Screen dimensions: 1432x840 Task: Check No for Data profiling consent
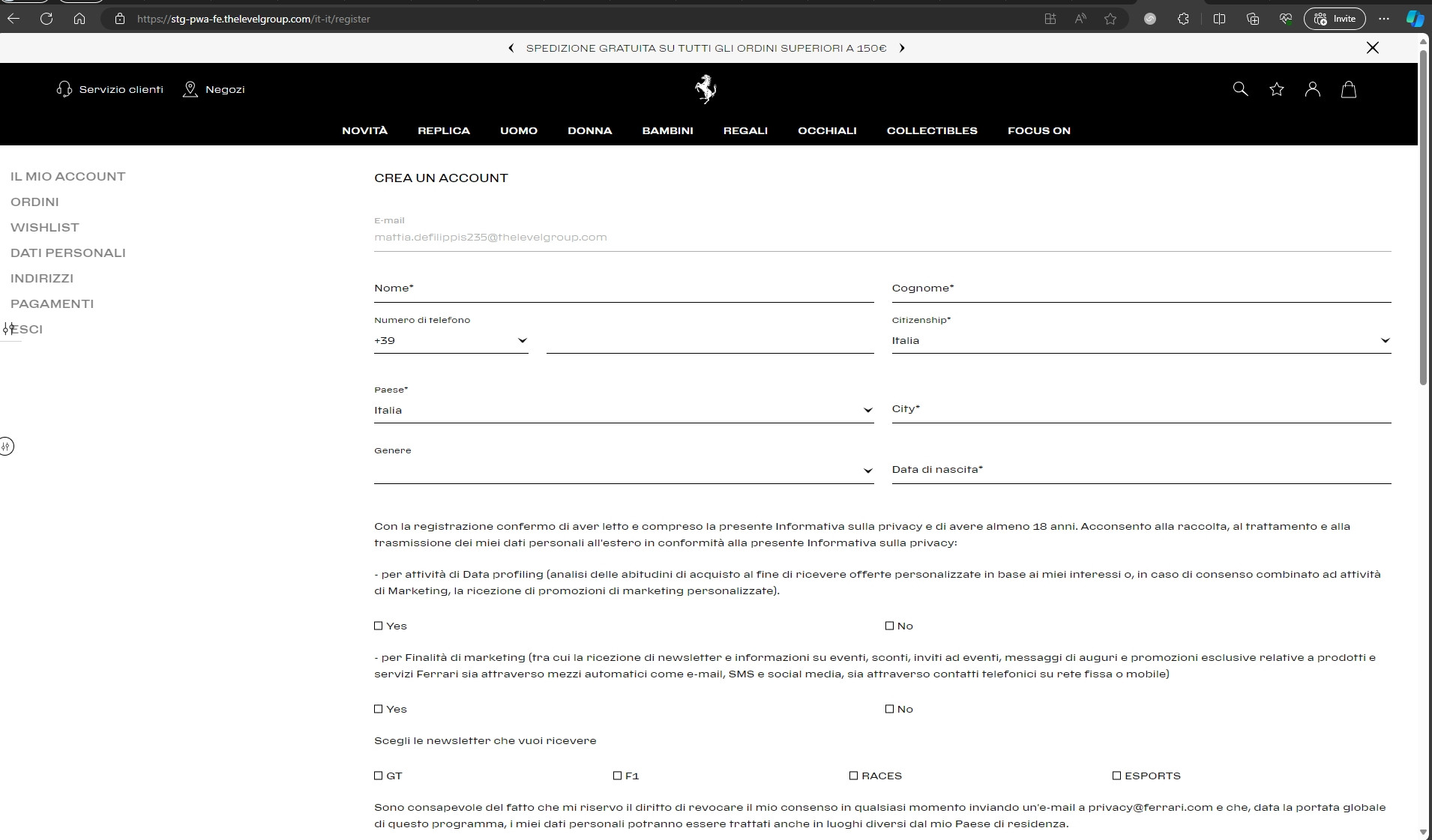(x=890, y=626)
